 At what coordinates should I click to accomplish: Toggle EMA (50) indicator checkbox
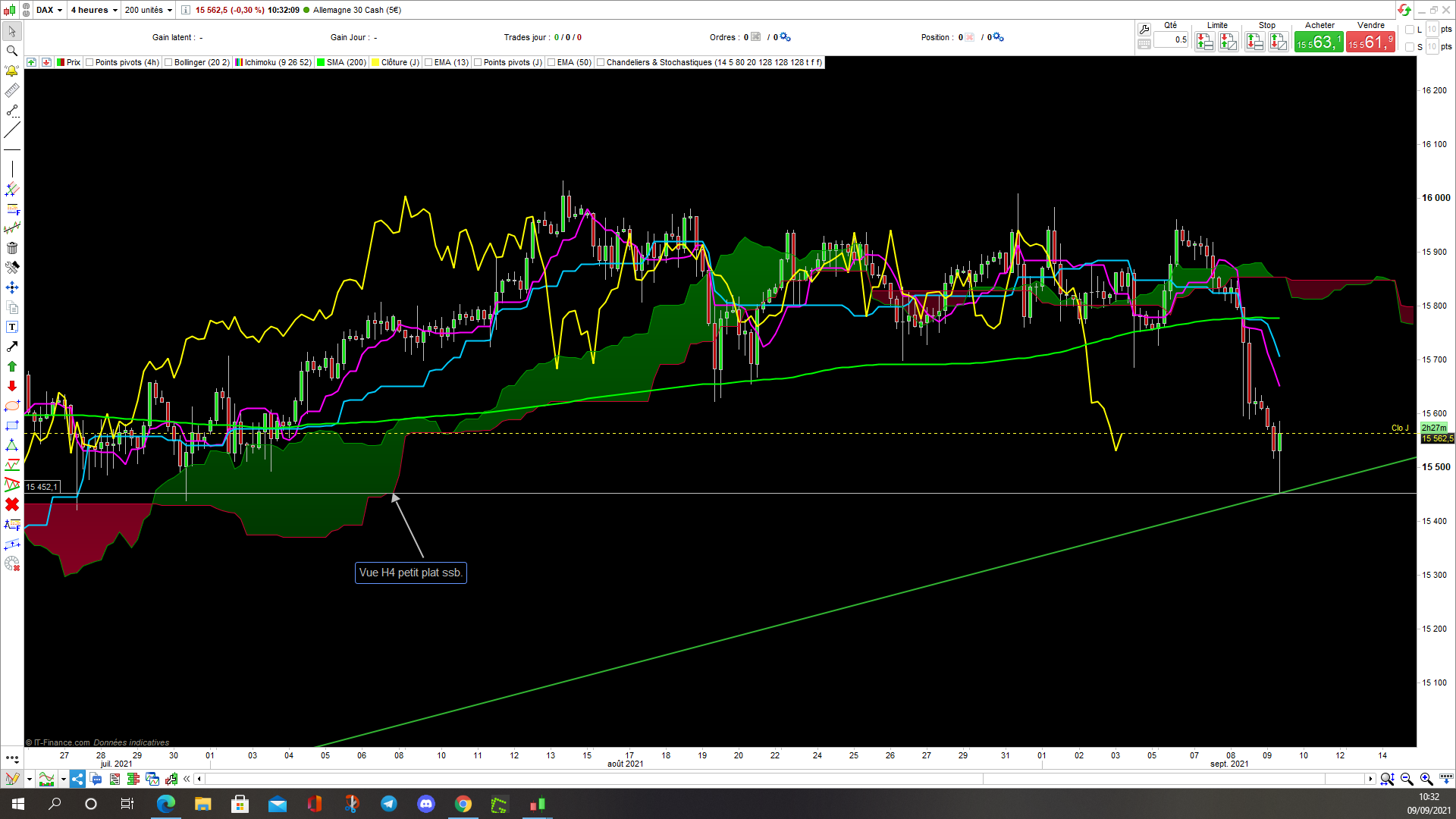pyautogui.click(x=551, y=62)
